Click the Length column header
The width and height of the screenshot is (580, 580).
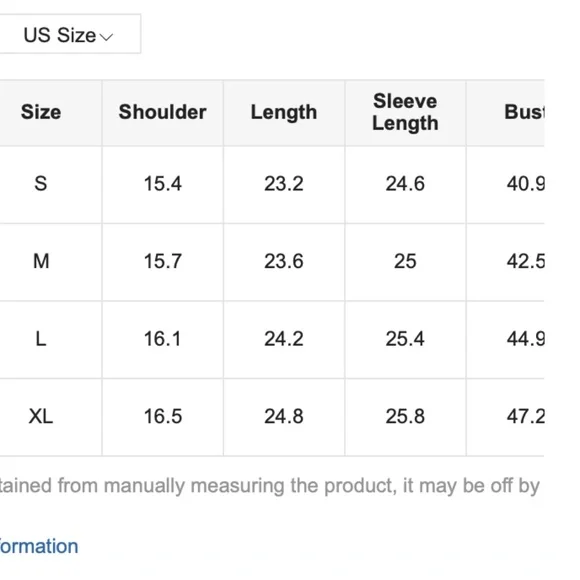pyautogui.click(x=284, y=112)
